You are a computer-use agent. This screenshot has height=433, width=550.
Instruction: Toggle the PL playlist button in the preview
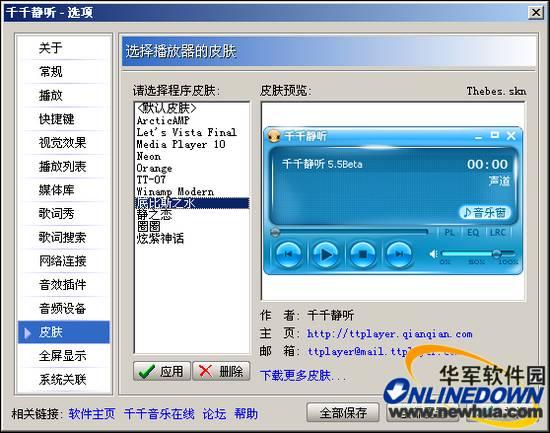(450, 232)
